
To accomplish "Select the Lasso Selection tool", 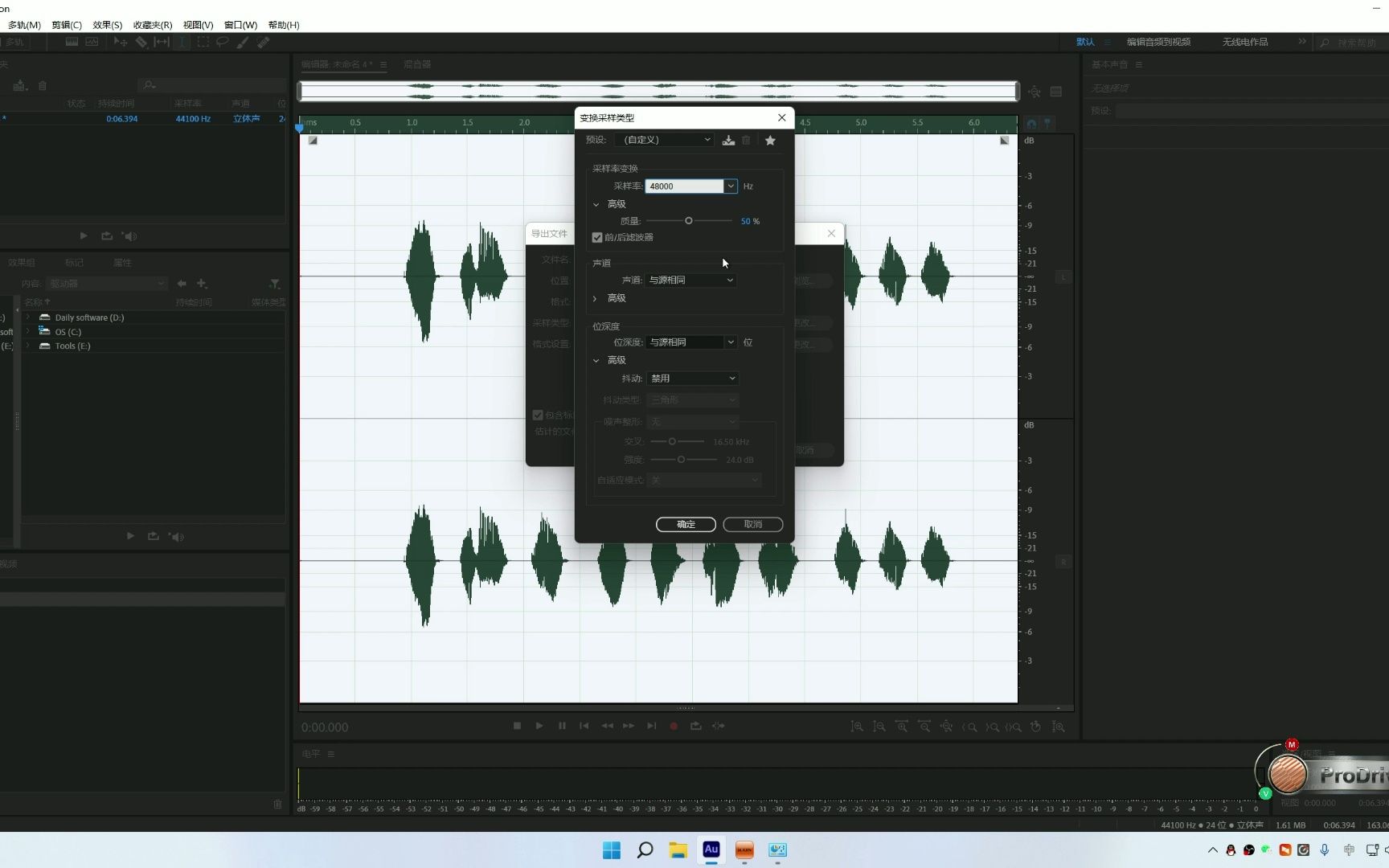I will pos(223,42).
